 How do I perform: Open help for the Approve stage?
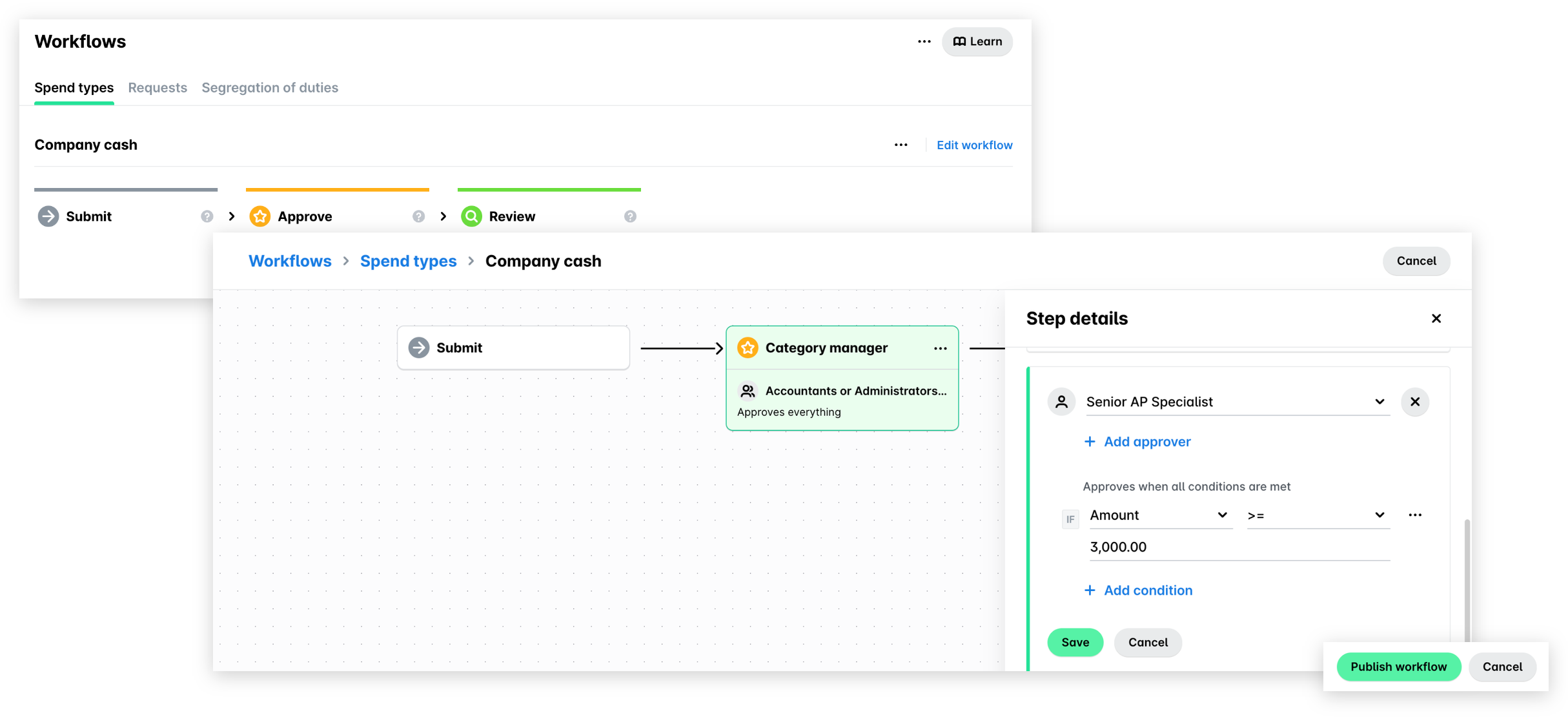coord(418,216)
